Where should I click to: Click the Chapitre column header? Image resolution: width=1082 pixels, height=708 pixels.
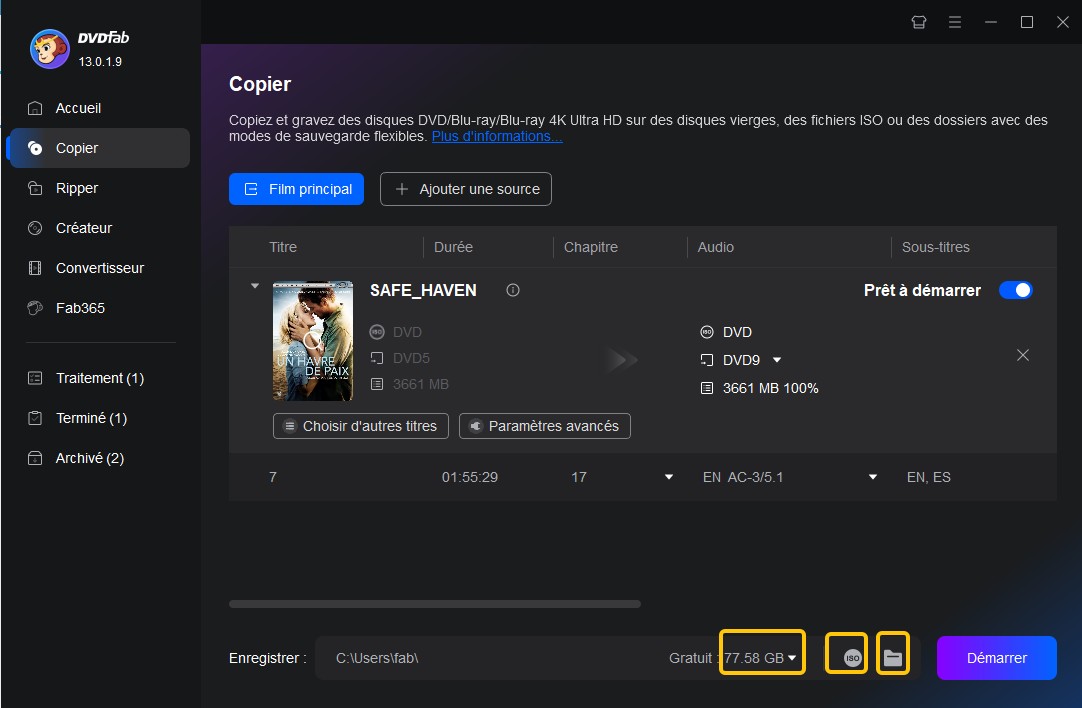point(591,247)
